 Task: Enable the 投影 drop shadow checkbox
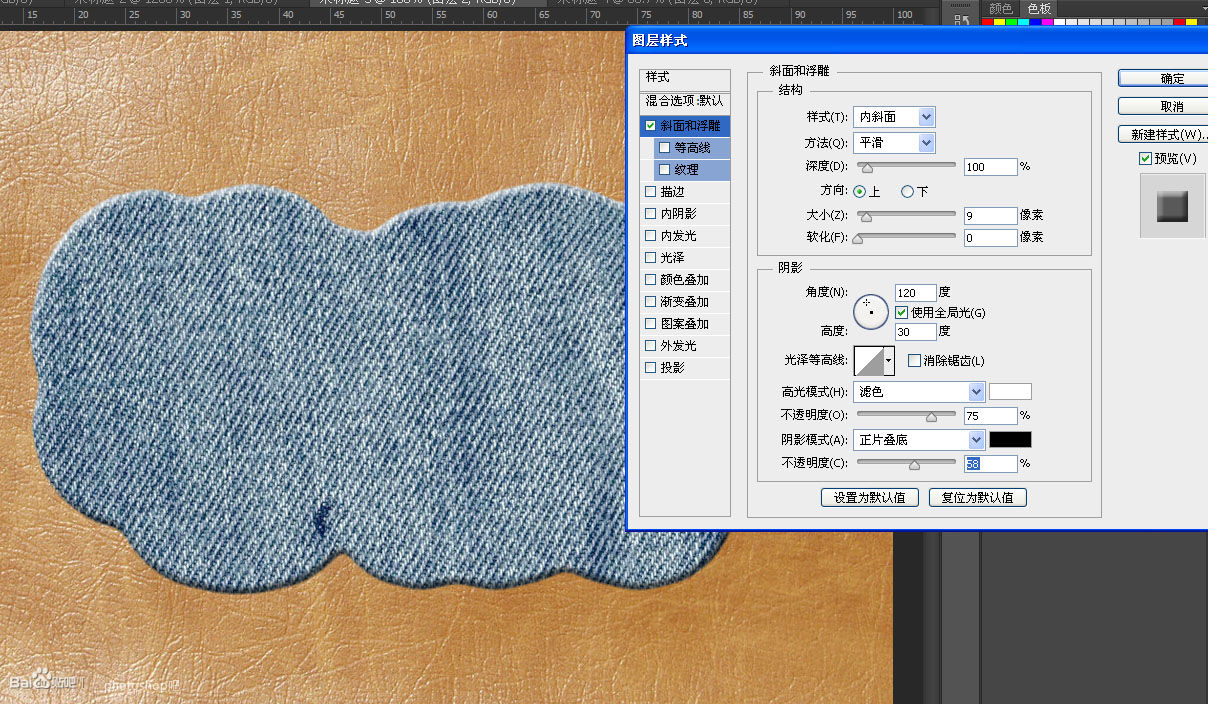(x=651, y=368)
